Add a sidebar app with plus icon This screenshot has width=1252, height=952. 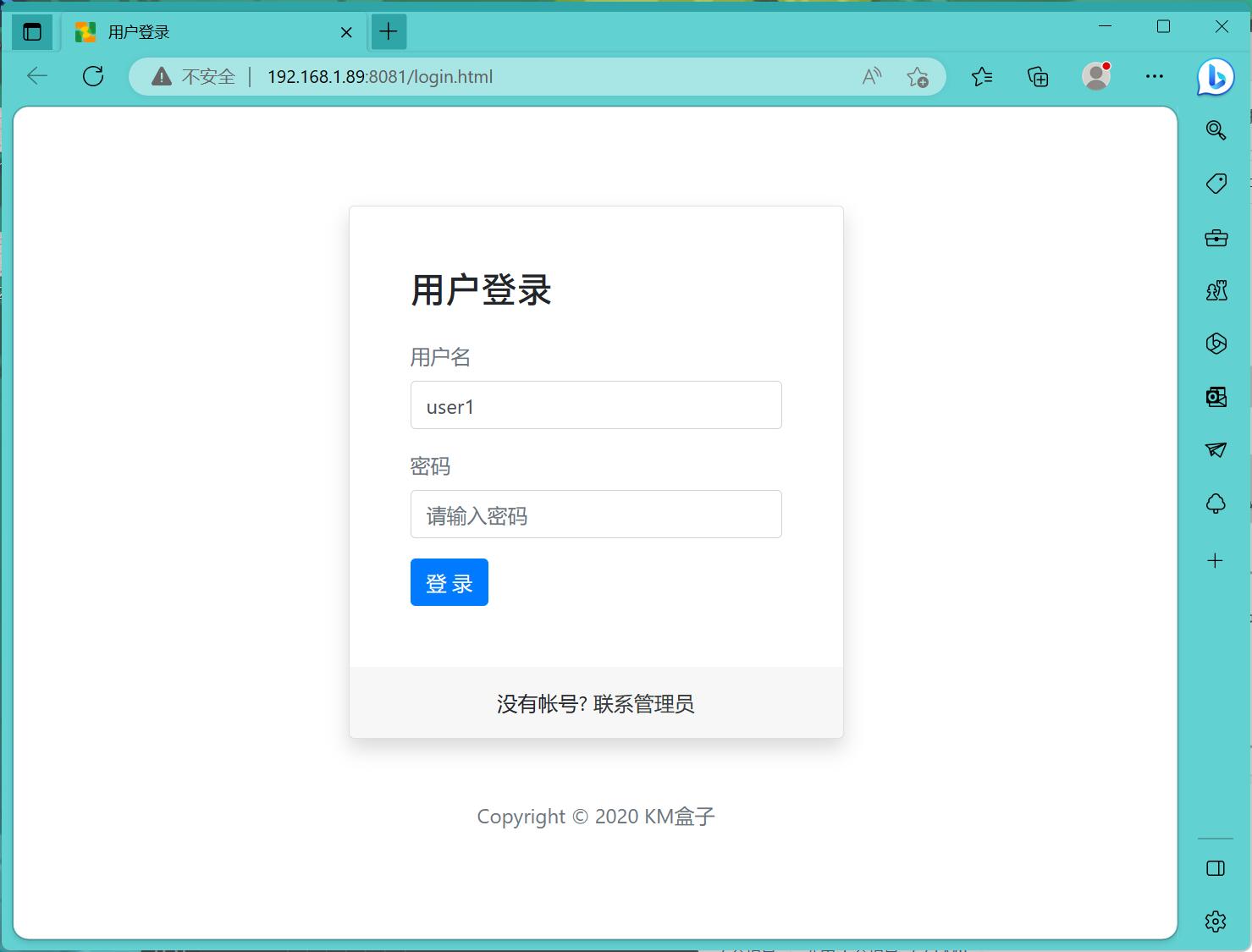pyautogui.click(x=1216, y=560)
